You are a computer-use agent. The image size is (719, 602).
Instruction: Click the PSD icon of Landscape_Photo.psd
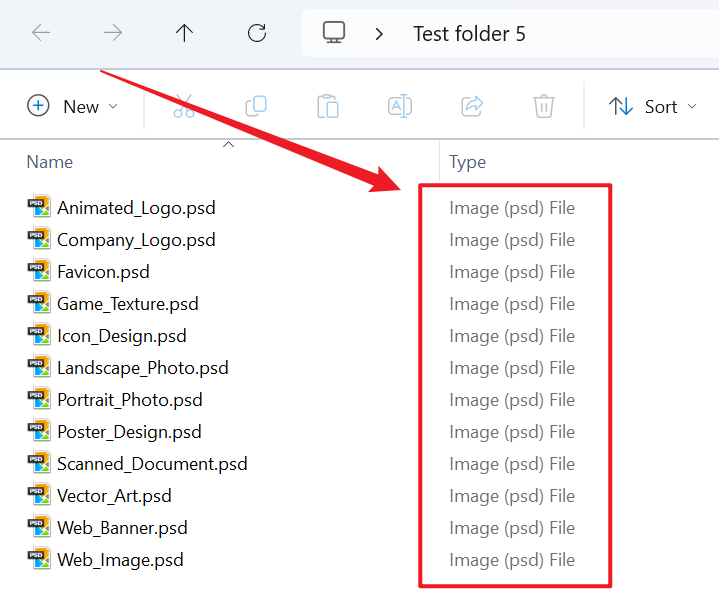coord(39,366)
